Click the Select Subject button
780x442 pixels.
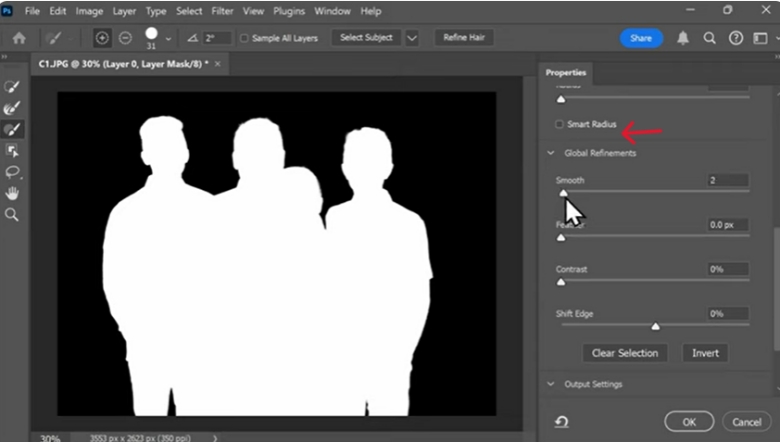pyautogui.click(x=366, y=38)
